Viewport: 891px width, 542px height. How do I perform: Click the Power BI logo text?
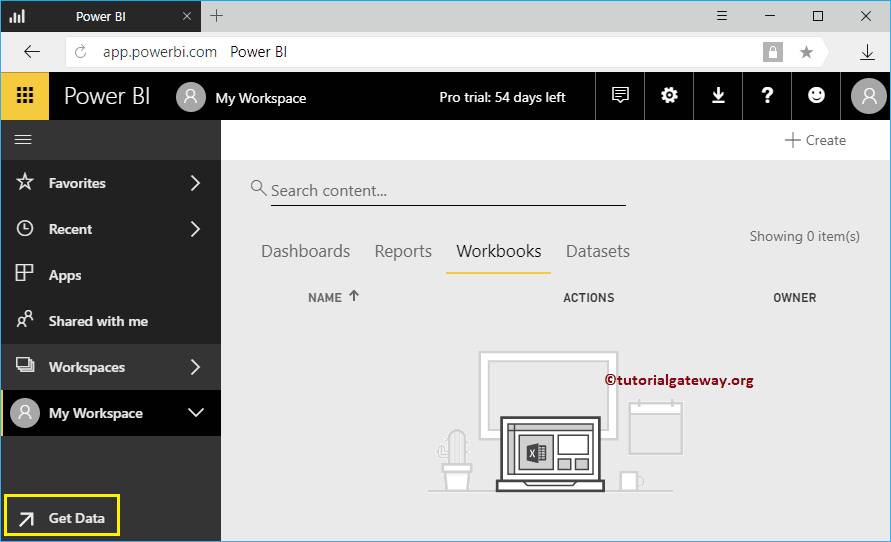point(107,96)
